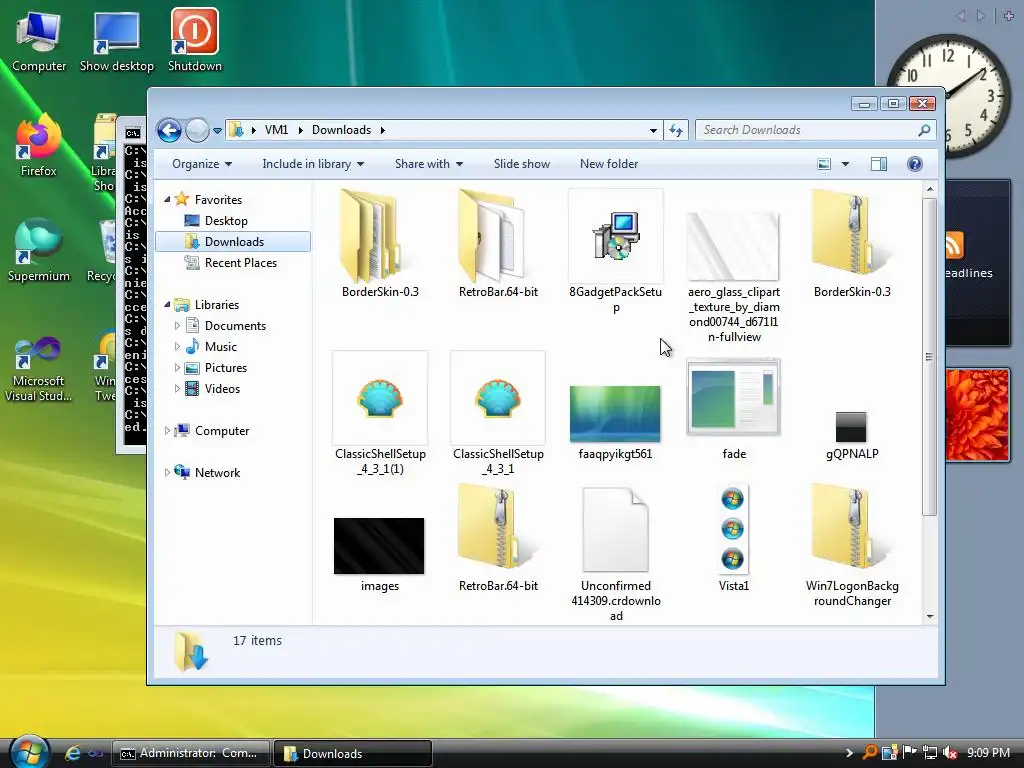The width and height of the screenshot is (1024, 768).
Task: Click the volume muted tray icon
Action: 950,753
